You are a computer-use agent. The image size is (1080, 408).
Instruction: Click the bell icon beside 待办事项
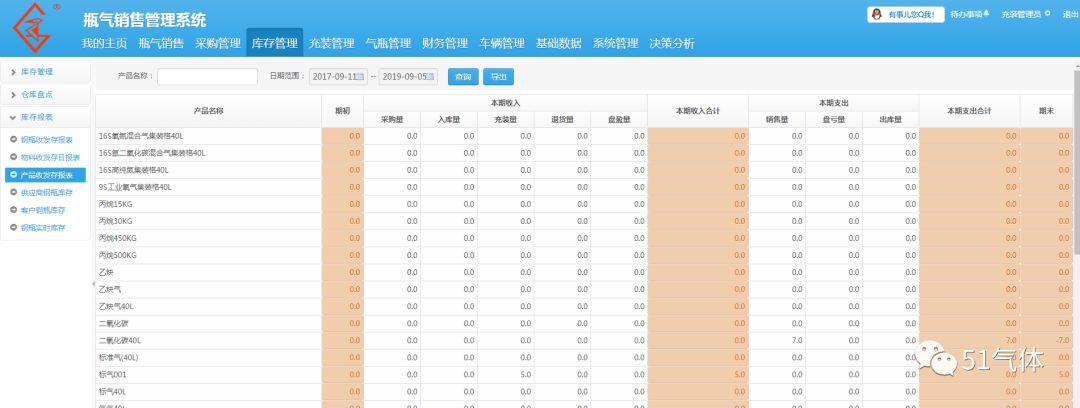coord(987,13)
